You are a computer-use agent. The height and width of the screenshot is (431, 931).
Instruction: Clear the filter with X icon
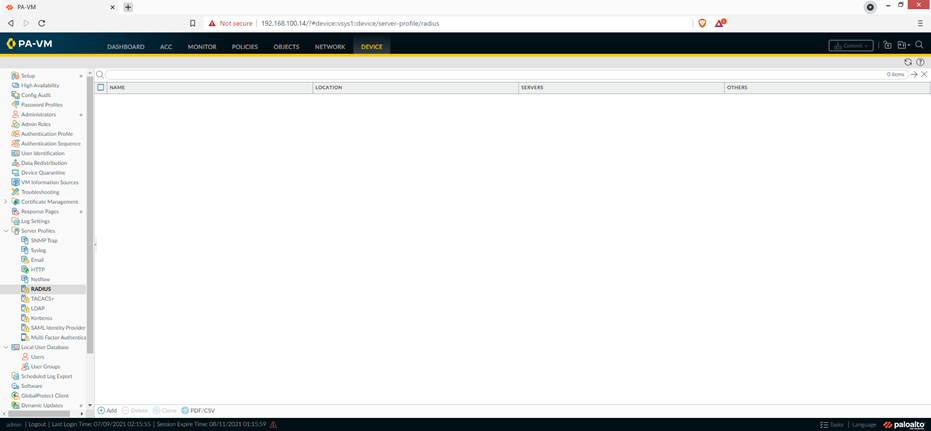pos(924,75)
